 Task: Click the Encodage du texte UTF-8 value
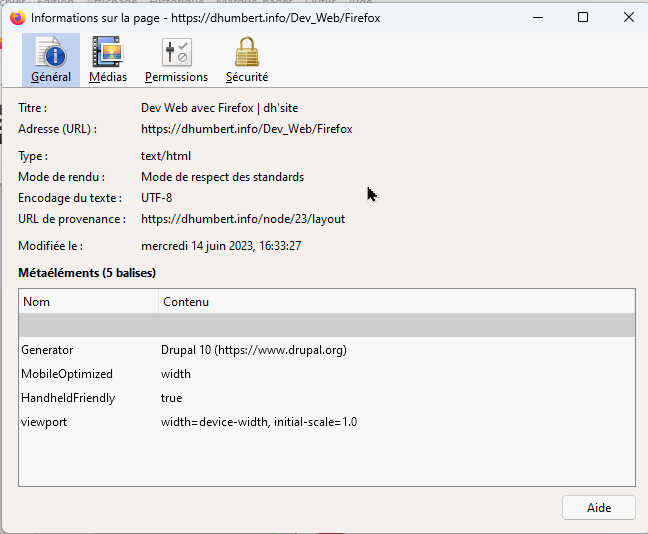pos(156,198)
